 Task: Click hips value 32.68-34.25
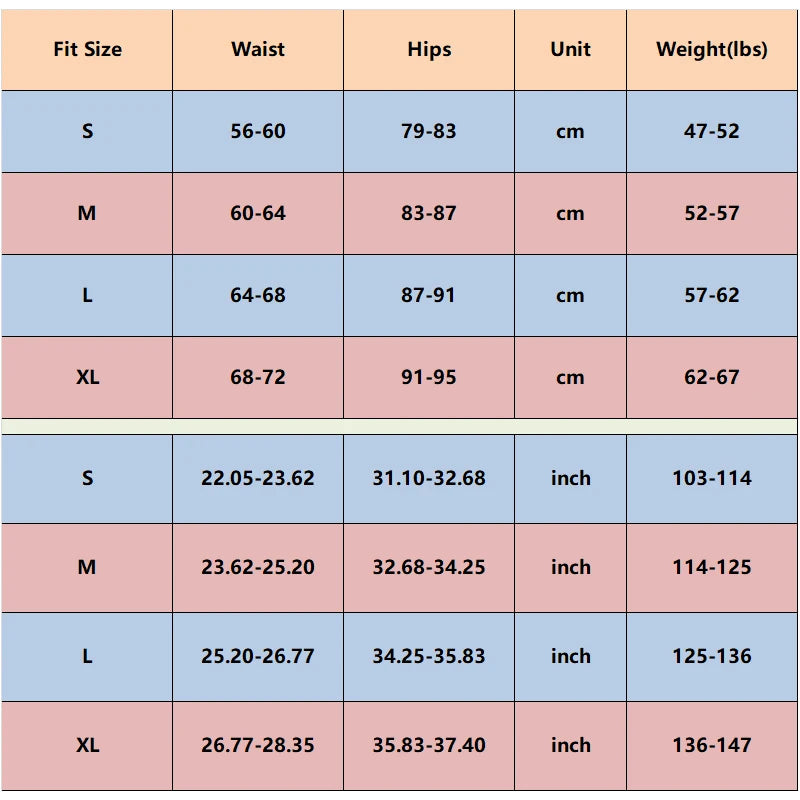click(x=429, y=567)
